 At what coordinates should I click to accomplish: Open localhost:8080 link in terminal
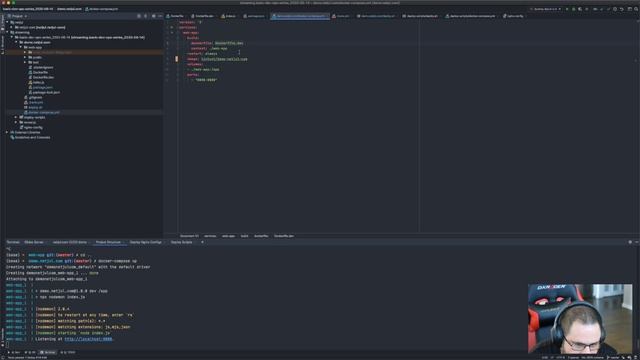[88, 339]
